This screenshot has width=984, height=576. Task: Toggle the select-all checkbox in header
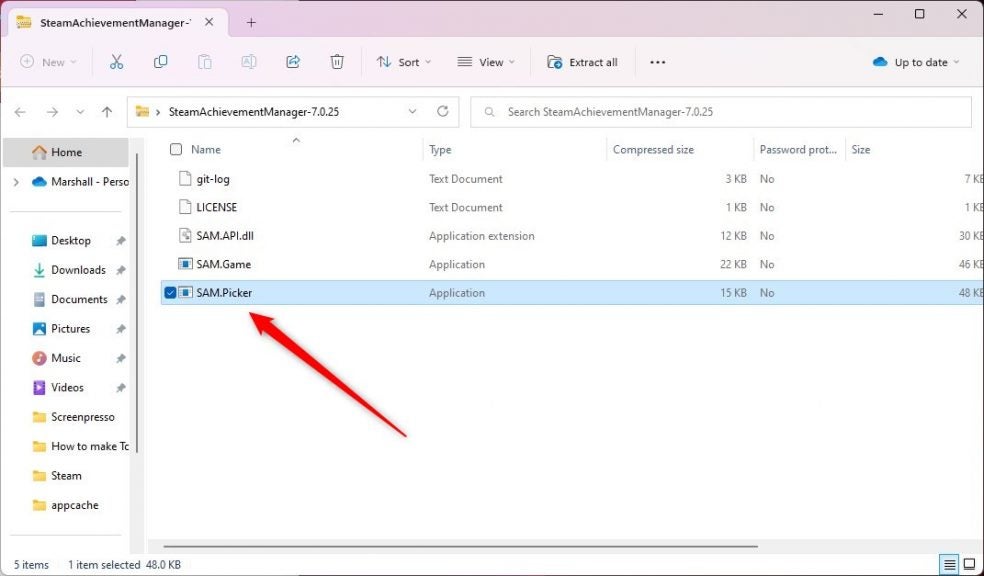(176, 150)
